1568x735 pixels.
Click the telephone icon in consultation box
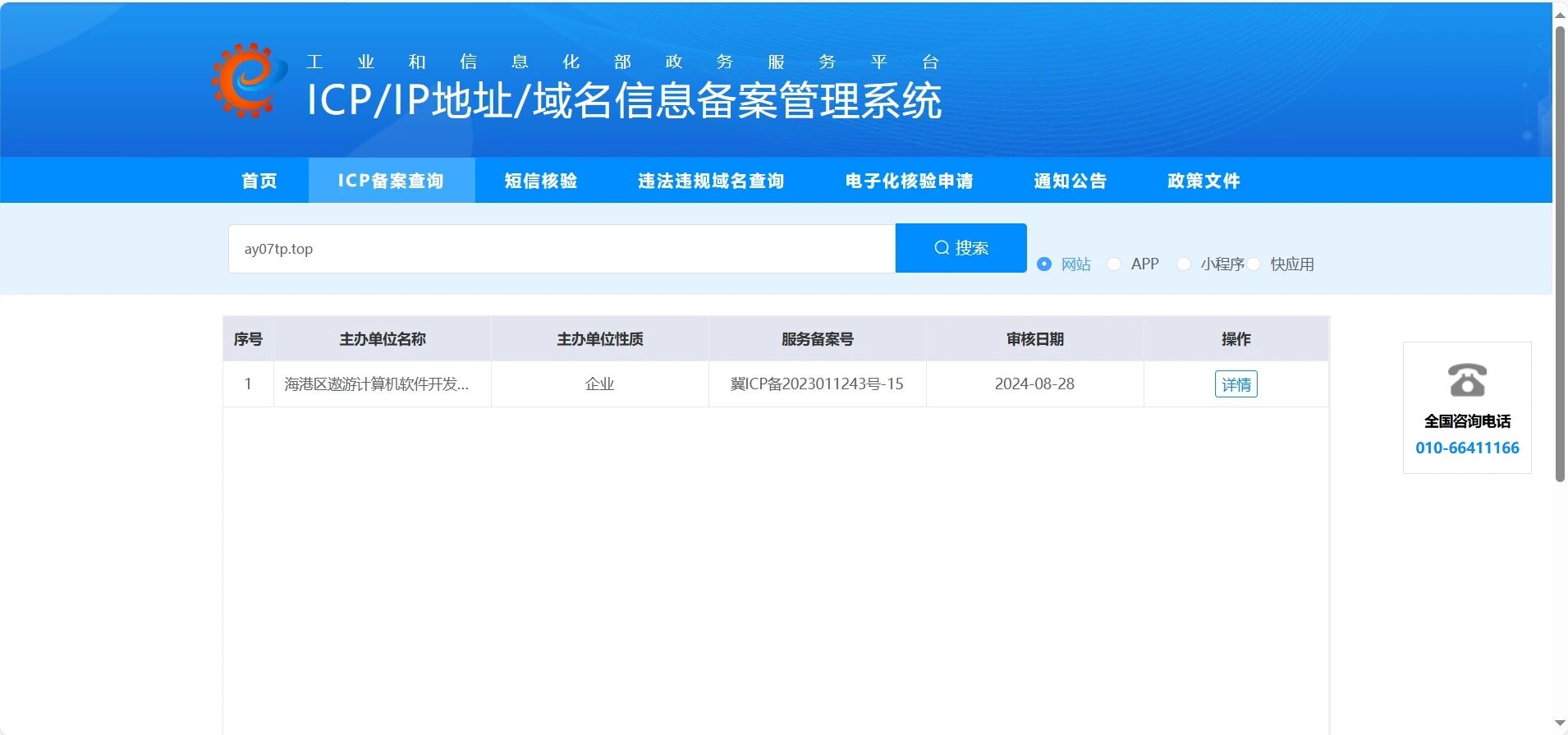(x=1467, y=380)
